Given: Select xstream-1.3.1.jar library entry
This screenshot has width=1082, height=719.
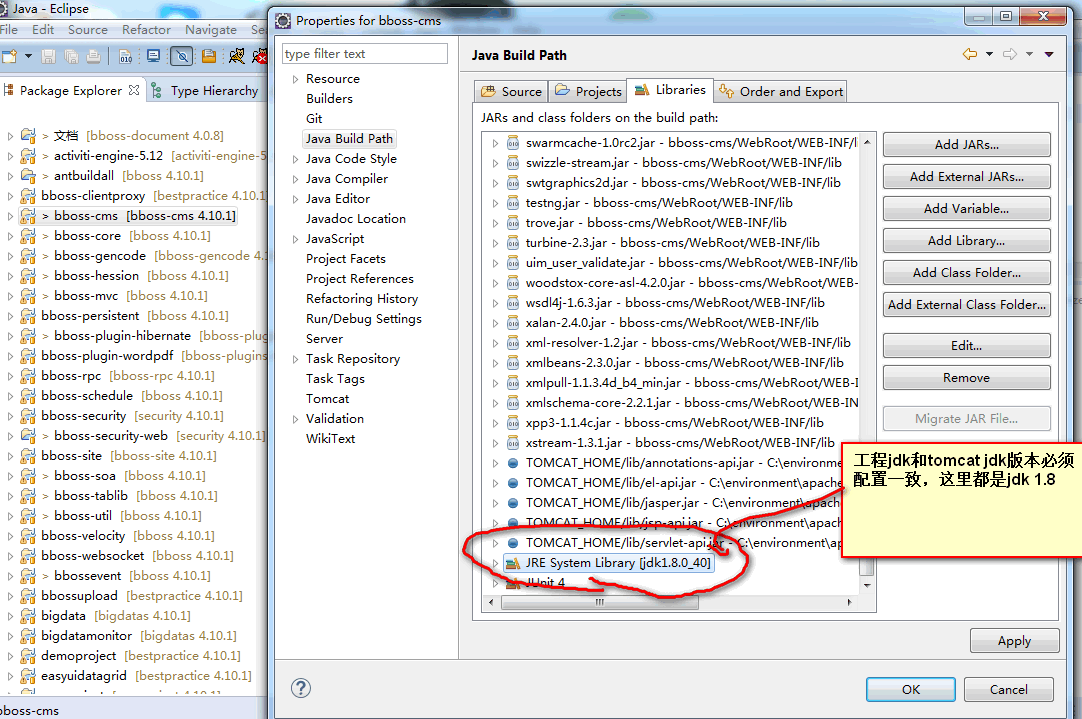Looking at the screenshot, I should point(680,442).
